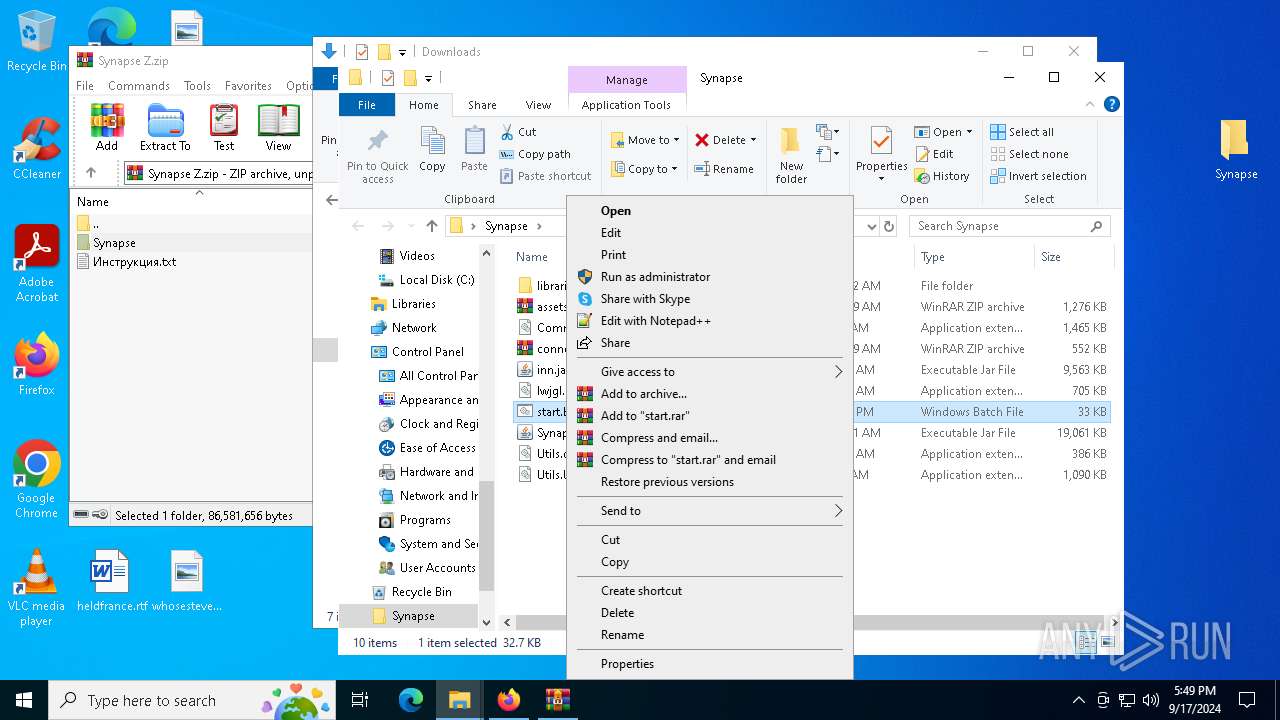Click the New folder icon
1280x720 pixels.
(791, 156)
